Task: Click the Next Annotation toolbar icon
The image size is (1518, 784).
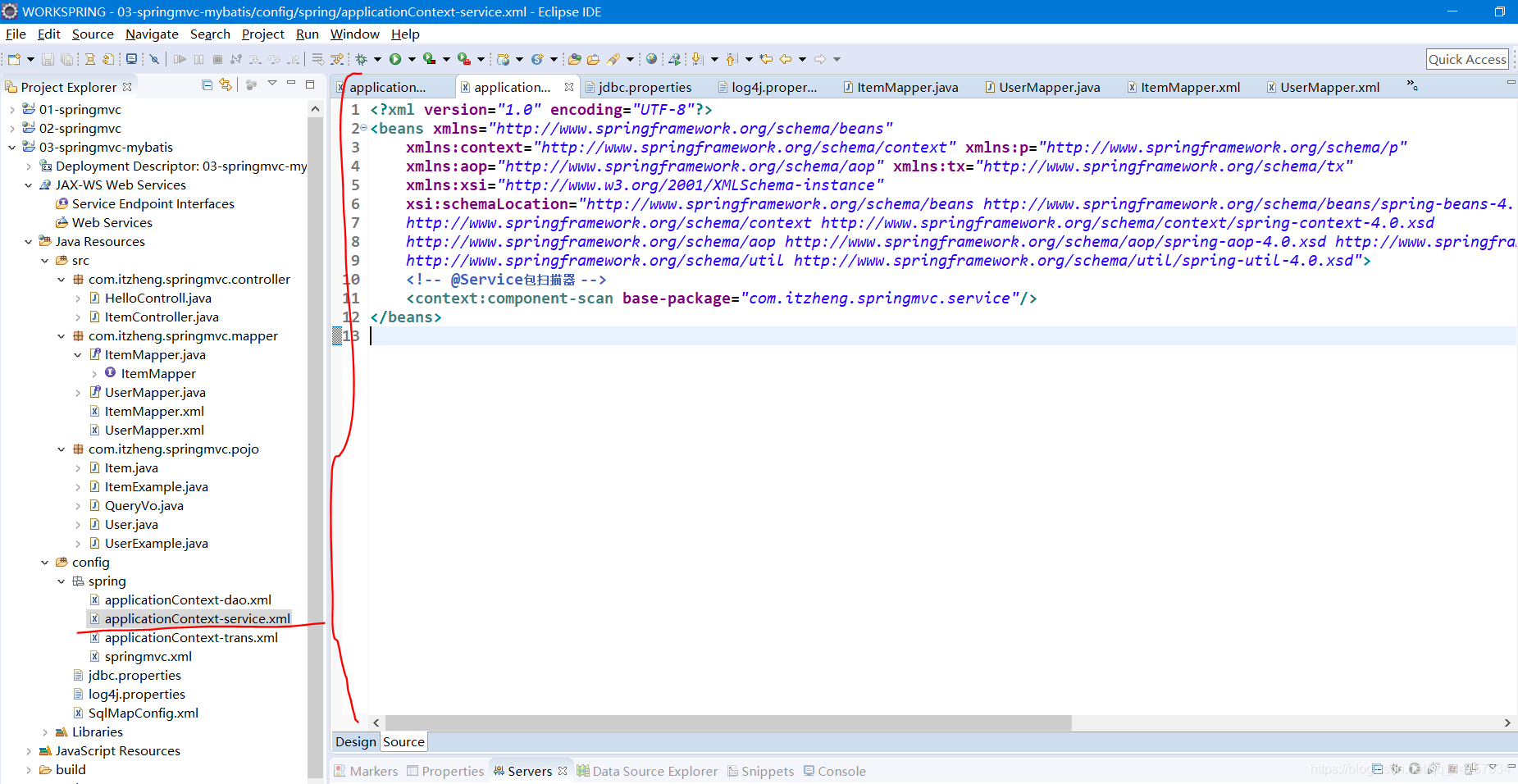Action: [x=697, y=59]
